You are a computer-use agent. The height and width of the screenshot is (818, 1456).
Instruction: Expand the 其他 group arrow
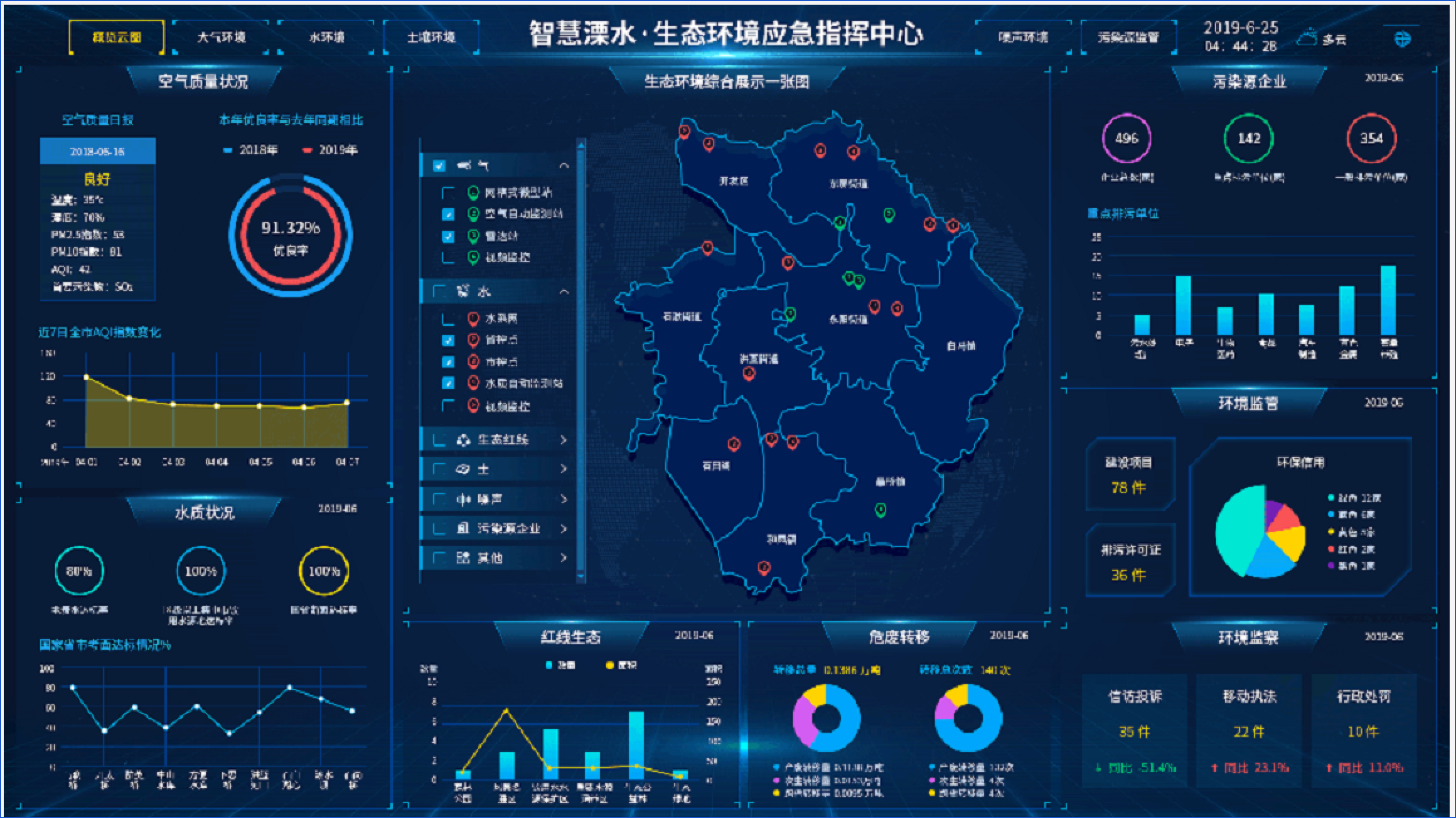pos(563,558)
